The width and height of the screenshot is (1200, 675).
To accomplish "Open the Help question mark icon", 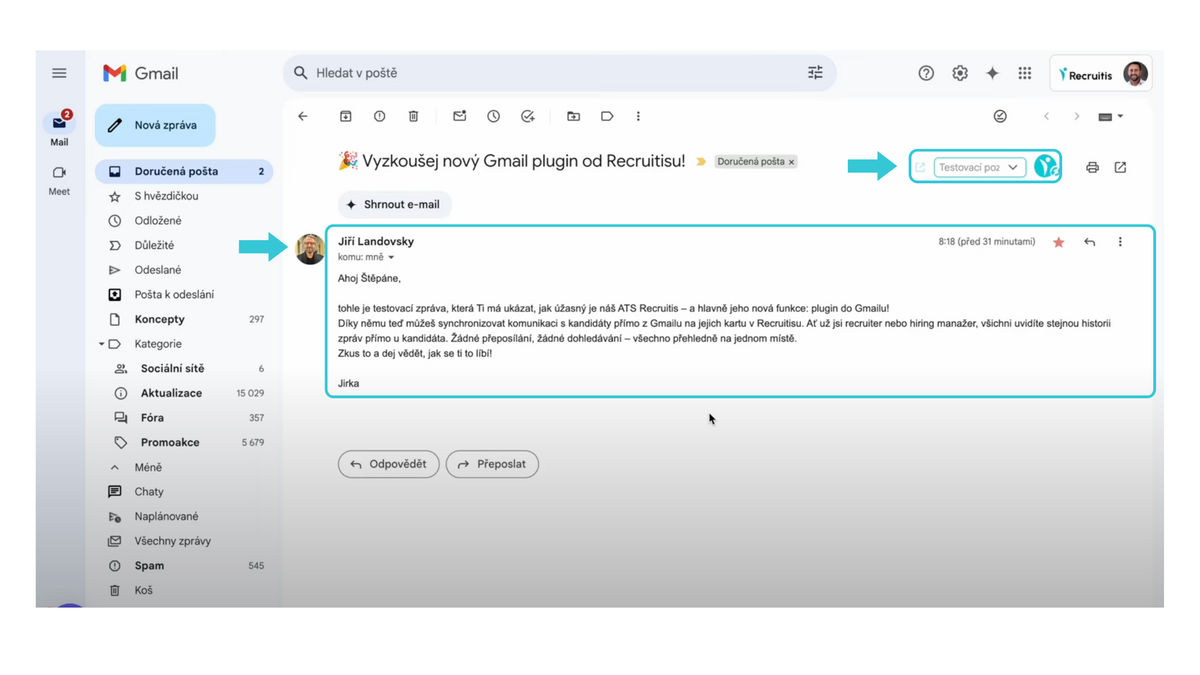I will [x=926, y=73].
